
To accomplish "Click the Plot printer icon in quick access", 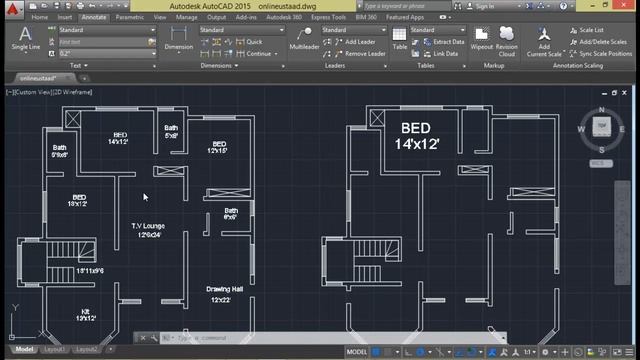I will pyautogui.click(x=80, y=6).
